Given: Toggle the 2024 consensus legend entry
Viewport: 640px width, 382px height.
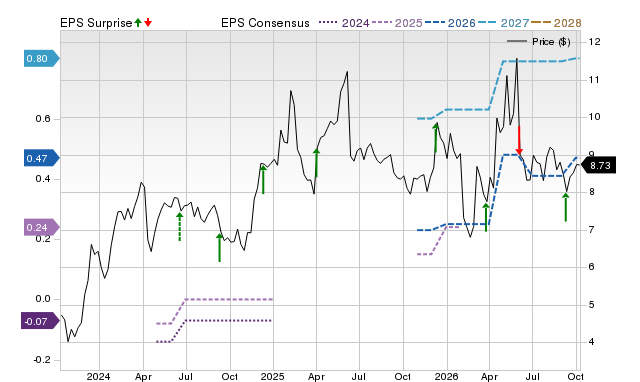Looking at the screenshot, I should tap(344, 23).
